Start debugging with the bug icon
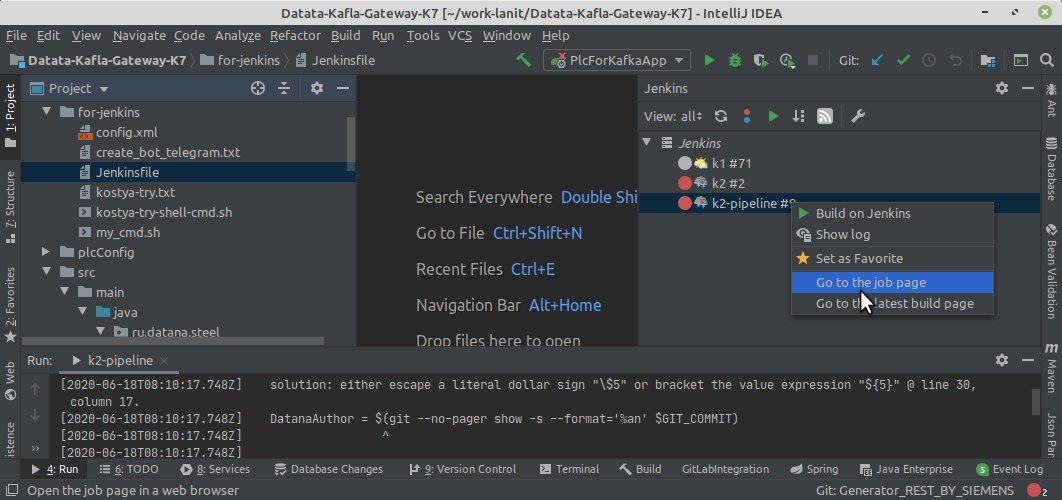Image resolution: width=1062 pixels, height=500 pixels. coord(735,60)
